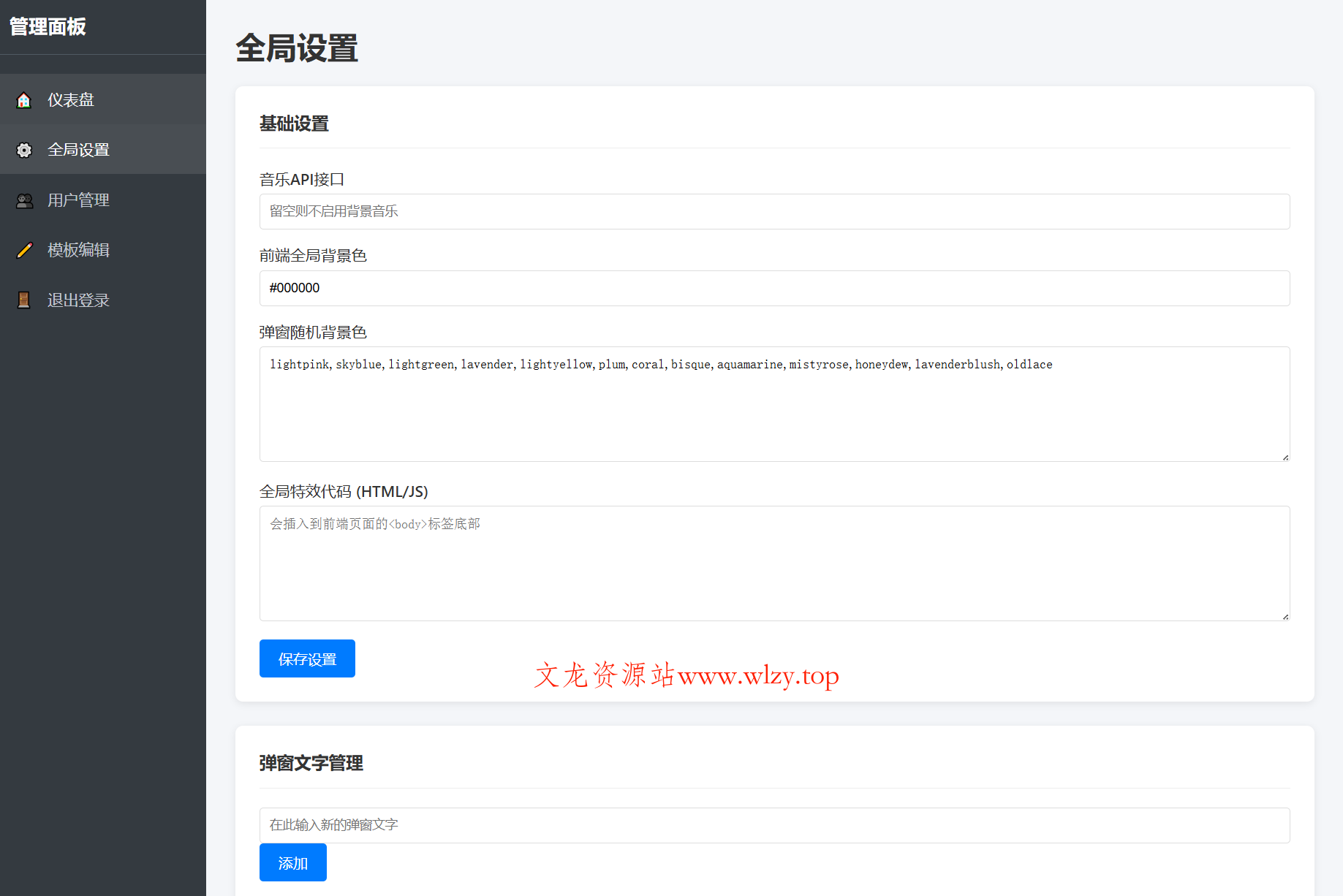Grab the resize handle of 弹窗随机背景色 textarea
Image resolution: width=1343 pixels, height=896 pixels.
(x=1285, y=458)
